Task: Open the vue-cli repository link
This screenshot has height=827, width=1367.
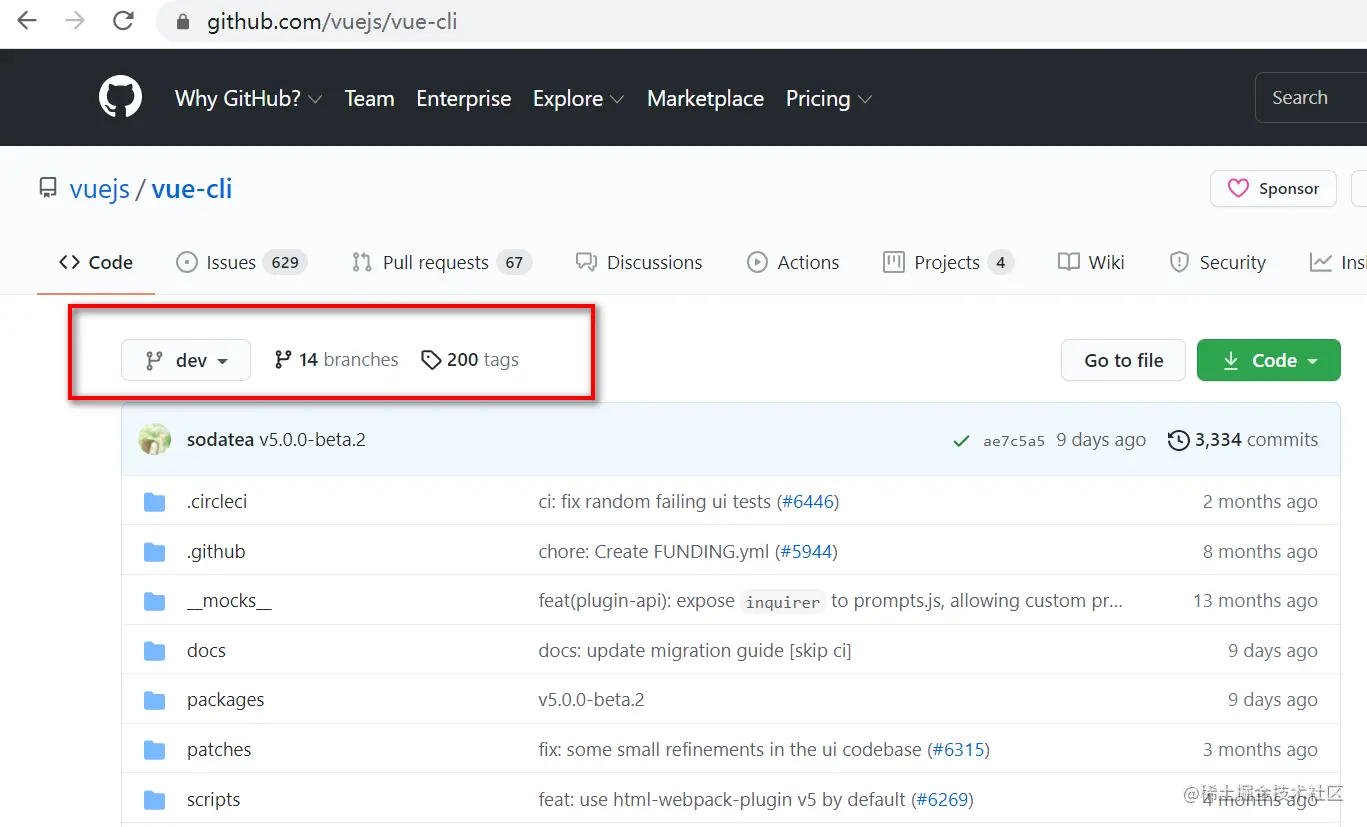Action: 192,188
